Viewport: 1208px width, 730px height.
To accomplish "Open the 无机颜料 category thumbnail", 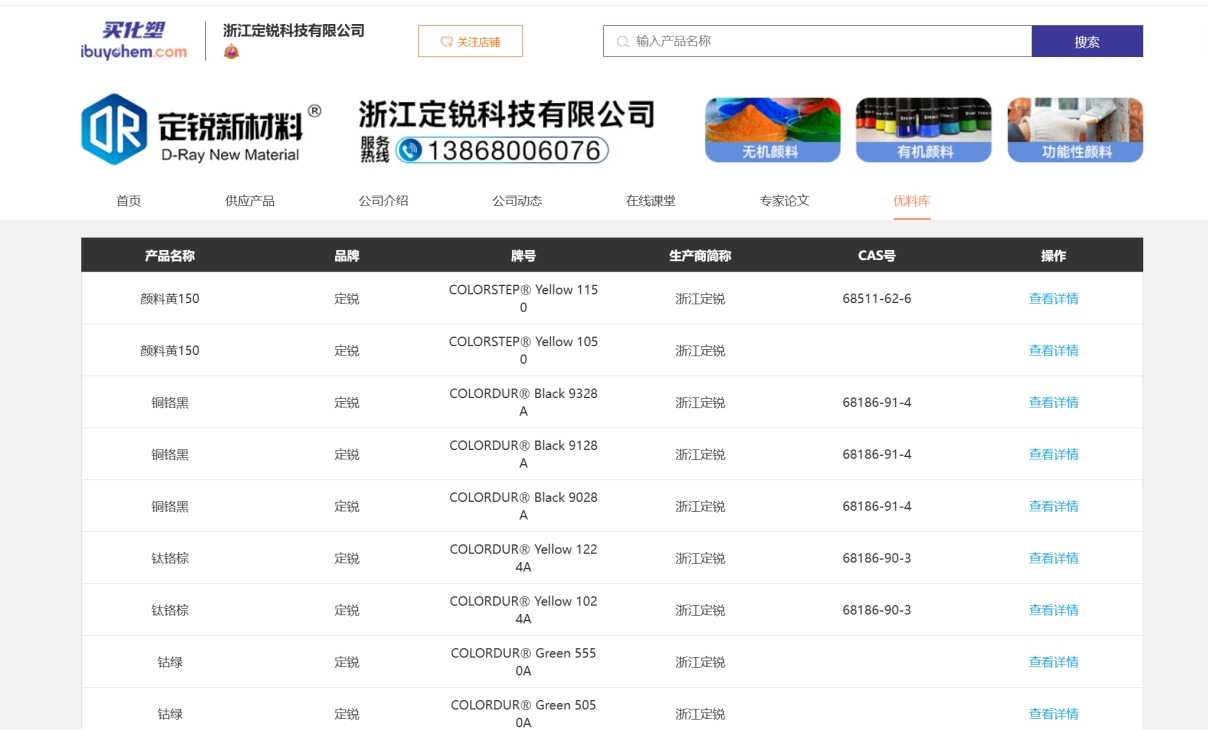I will [772, 130].
